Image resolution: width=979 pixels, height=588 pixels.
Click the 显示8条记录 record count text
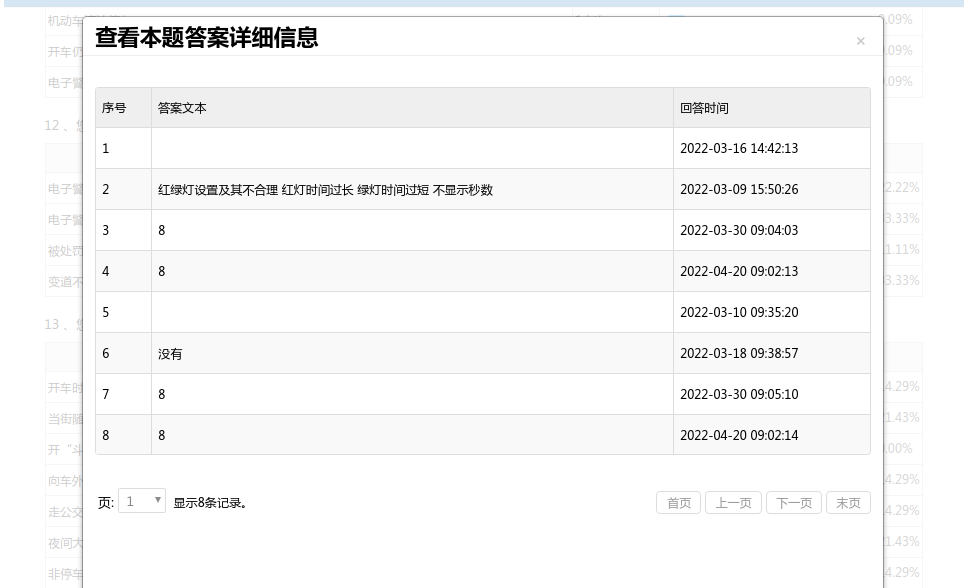tap(210, 503)
